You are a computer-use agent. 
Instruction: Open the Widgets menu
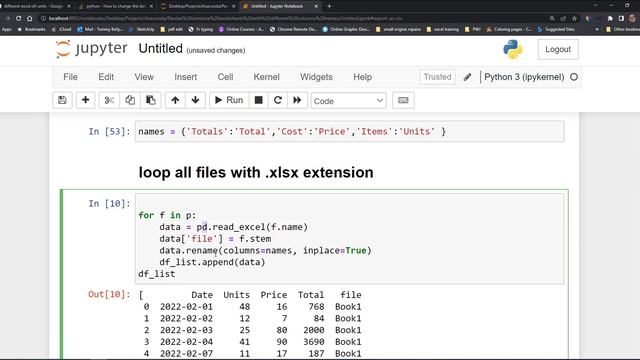[316, 77]
